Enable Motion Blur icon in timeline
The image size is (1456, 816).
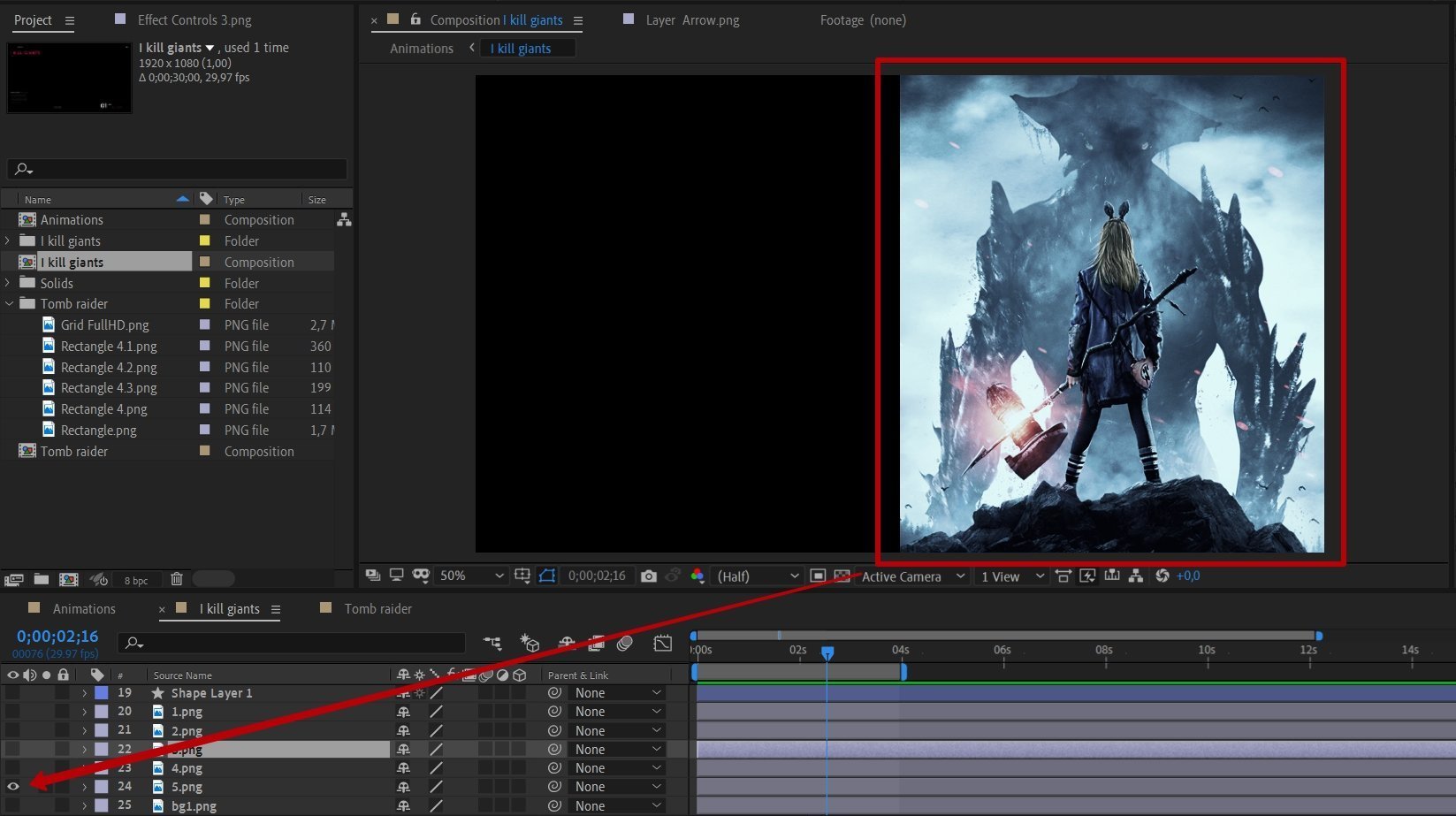625,644
